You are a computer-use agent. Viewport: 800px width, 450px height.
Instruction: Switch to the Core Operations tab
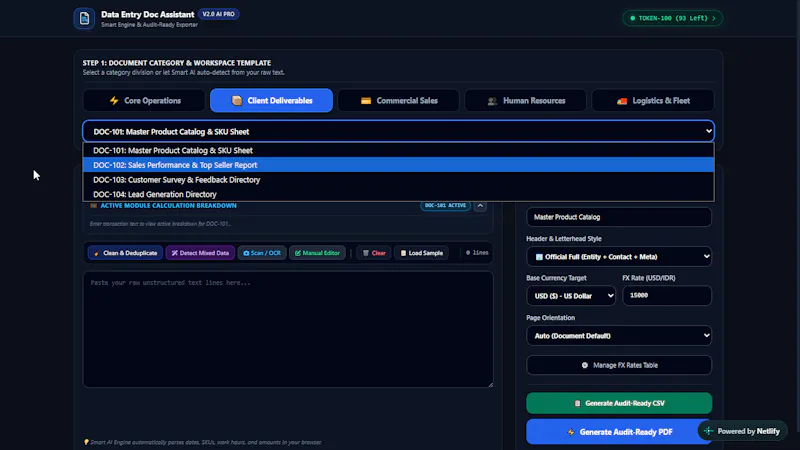[x=144, y=101]
